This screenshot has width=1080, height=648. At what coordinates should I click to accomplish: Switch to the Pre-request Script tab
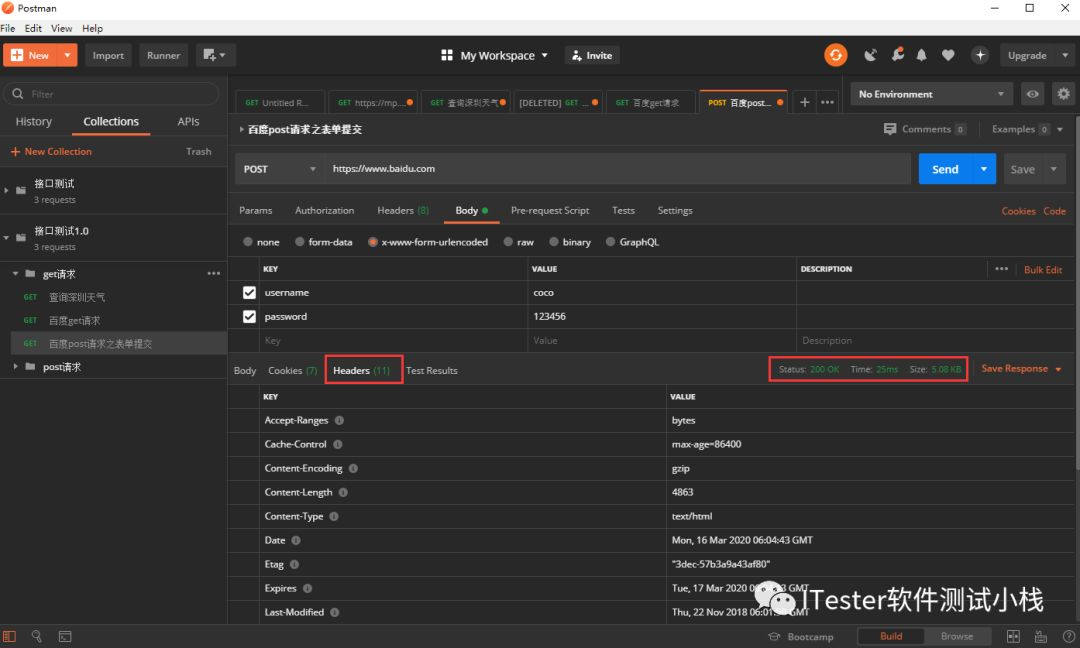[550, 210]
